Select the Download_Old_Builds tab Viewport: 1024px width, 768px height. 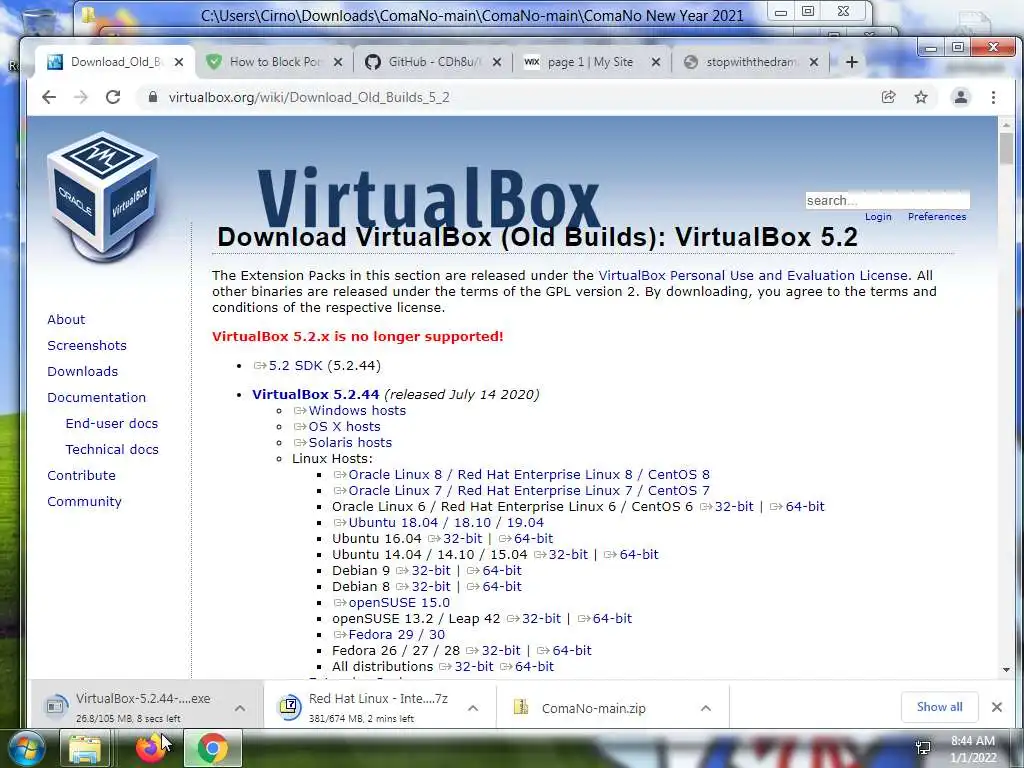pyautogui.click(x=116, y=62)
